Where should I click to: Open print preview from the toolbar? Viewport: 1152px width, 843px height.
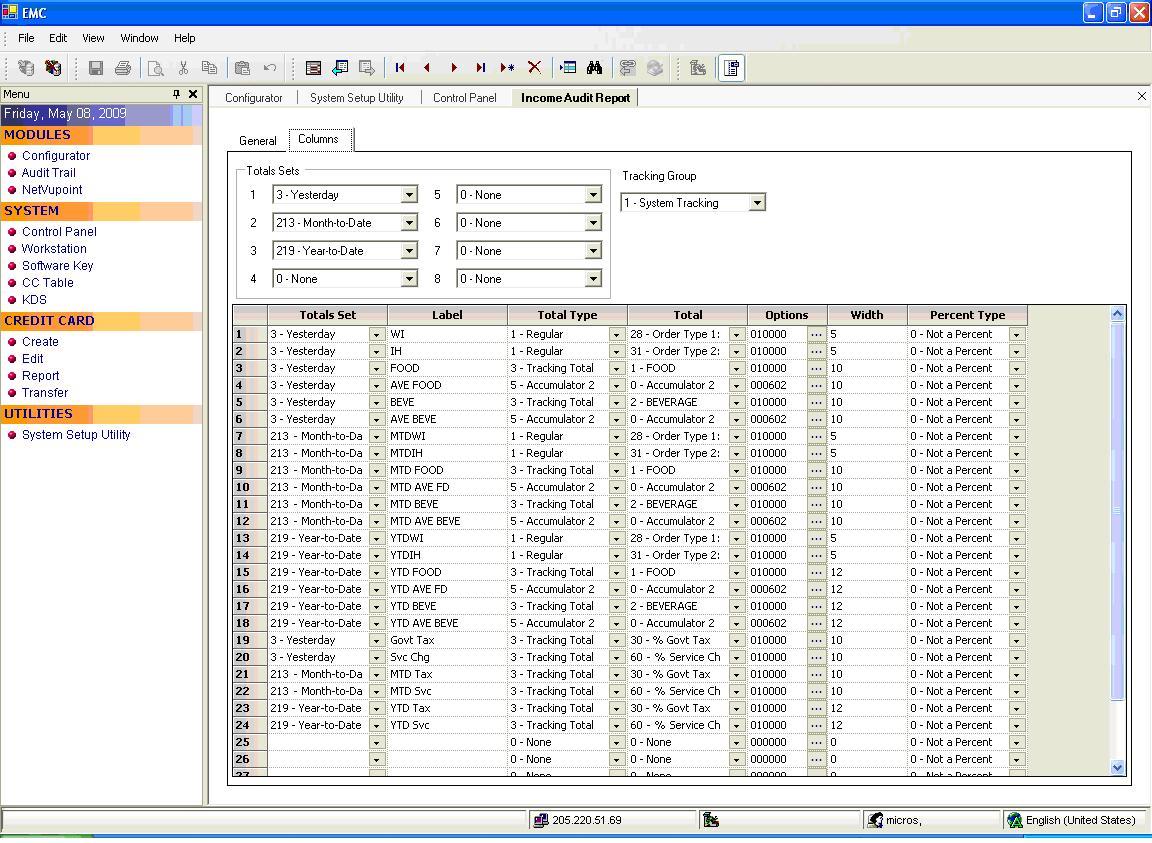156,67
